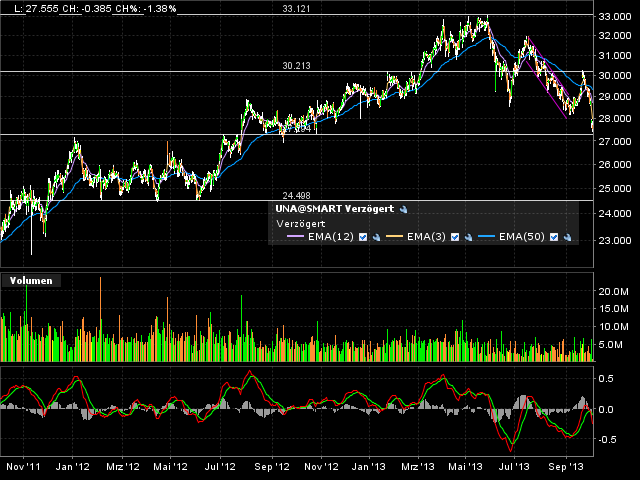Select the 24.498 horizontal line label
Image resolution: width=640 pixels, height=480 pixels.
[x=296, y=196]
